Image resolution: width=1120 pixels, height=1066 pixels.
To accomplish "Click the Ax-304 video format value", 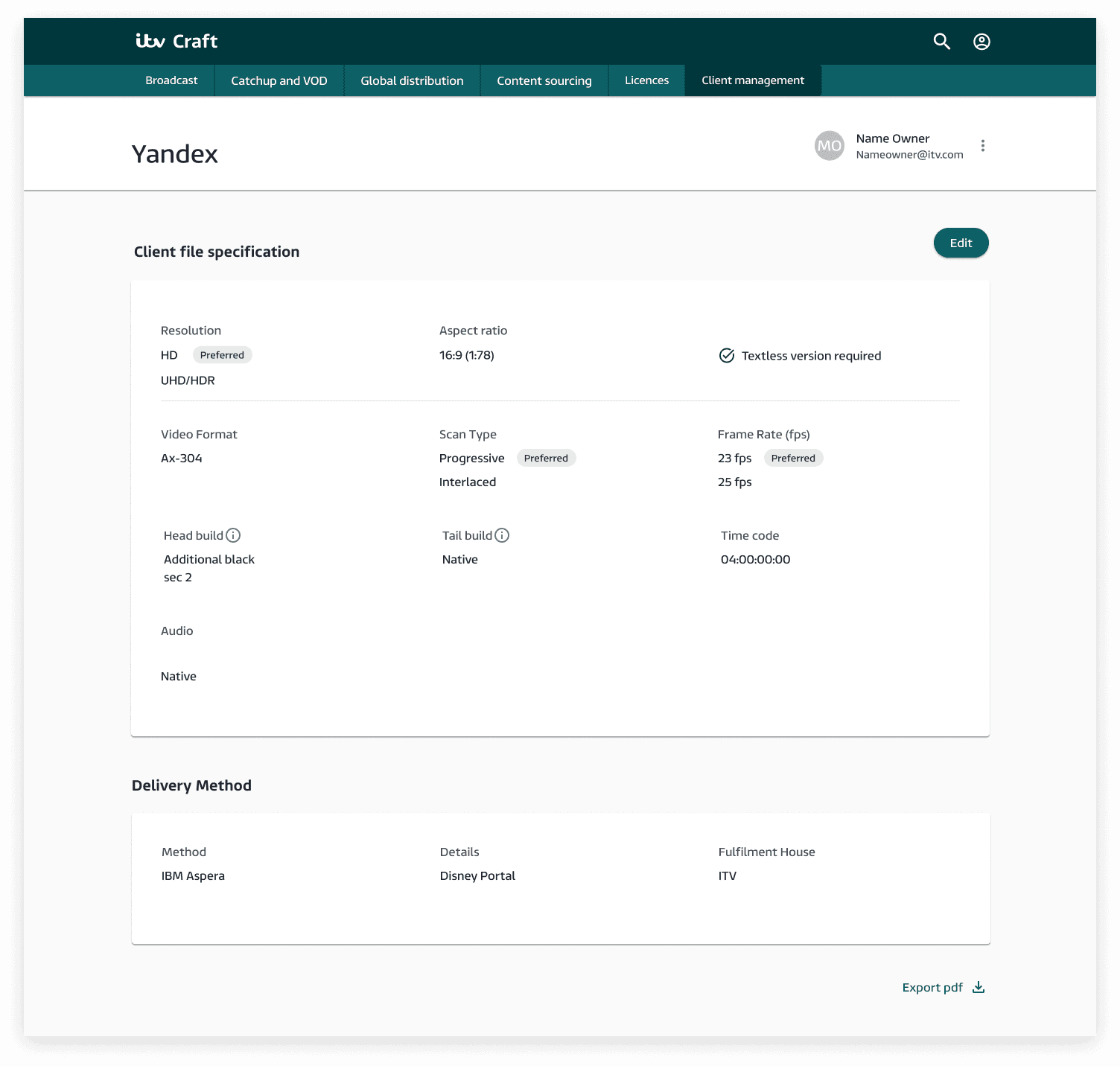I will [182, 458].
